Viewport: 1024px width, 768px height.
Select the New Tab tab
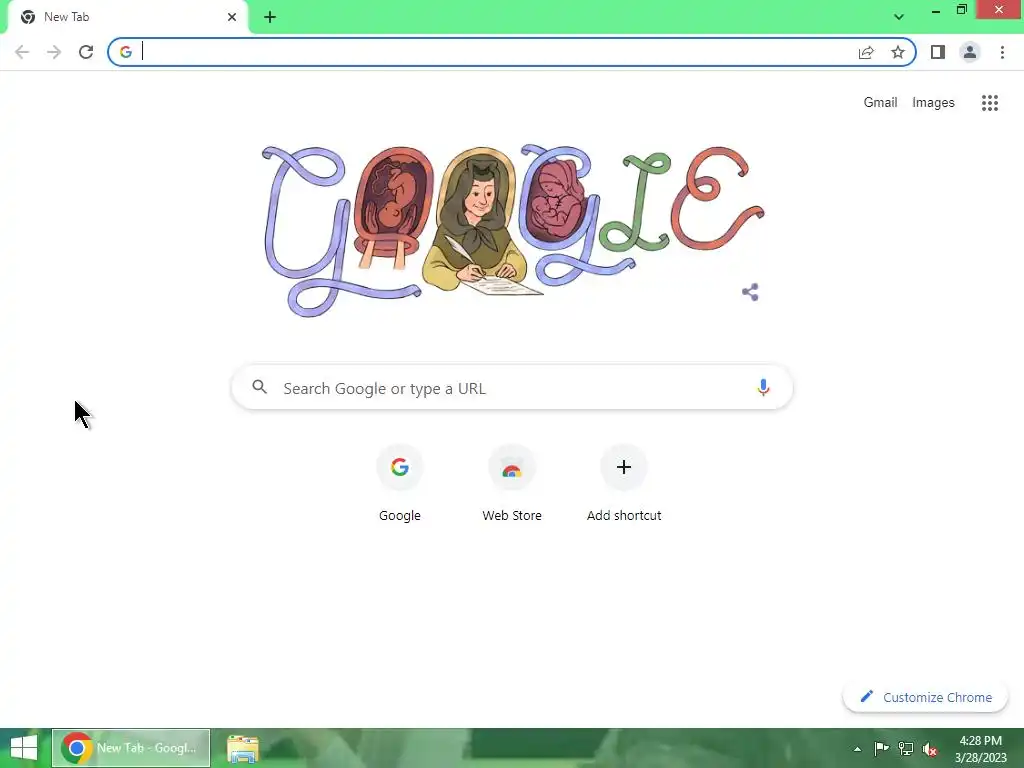(127, 17)
